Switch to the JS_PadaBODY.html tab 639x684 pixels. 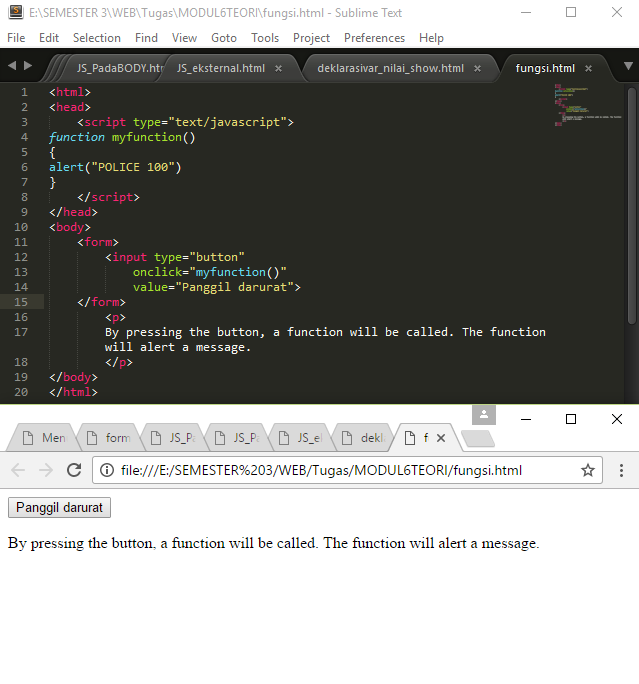click(x=118, y=68)
